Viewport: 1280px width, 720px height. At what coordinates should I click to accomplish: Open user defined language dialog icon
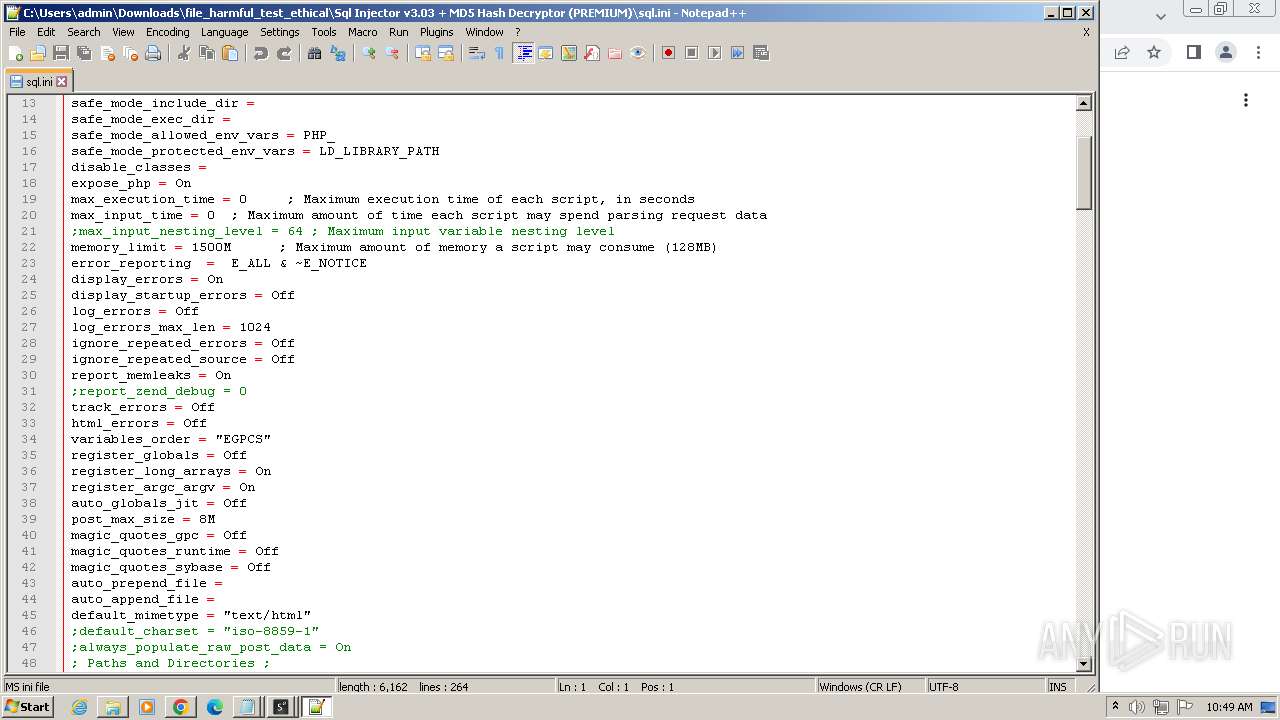click(546, 53)
